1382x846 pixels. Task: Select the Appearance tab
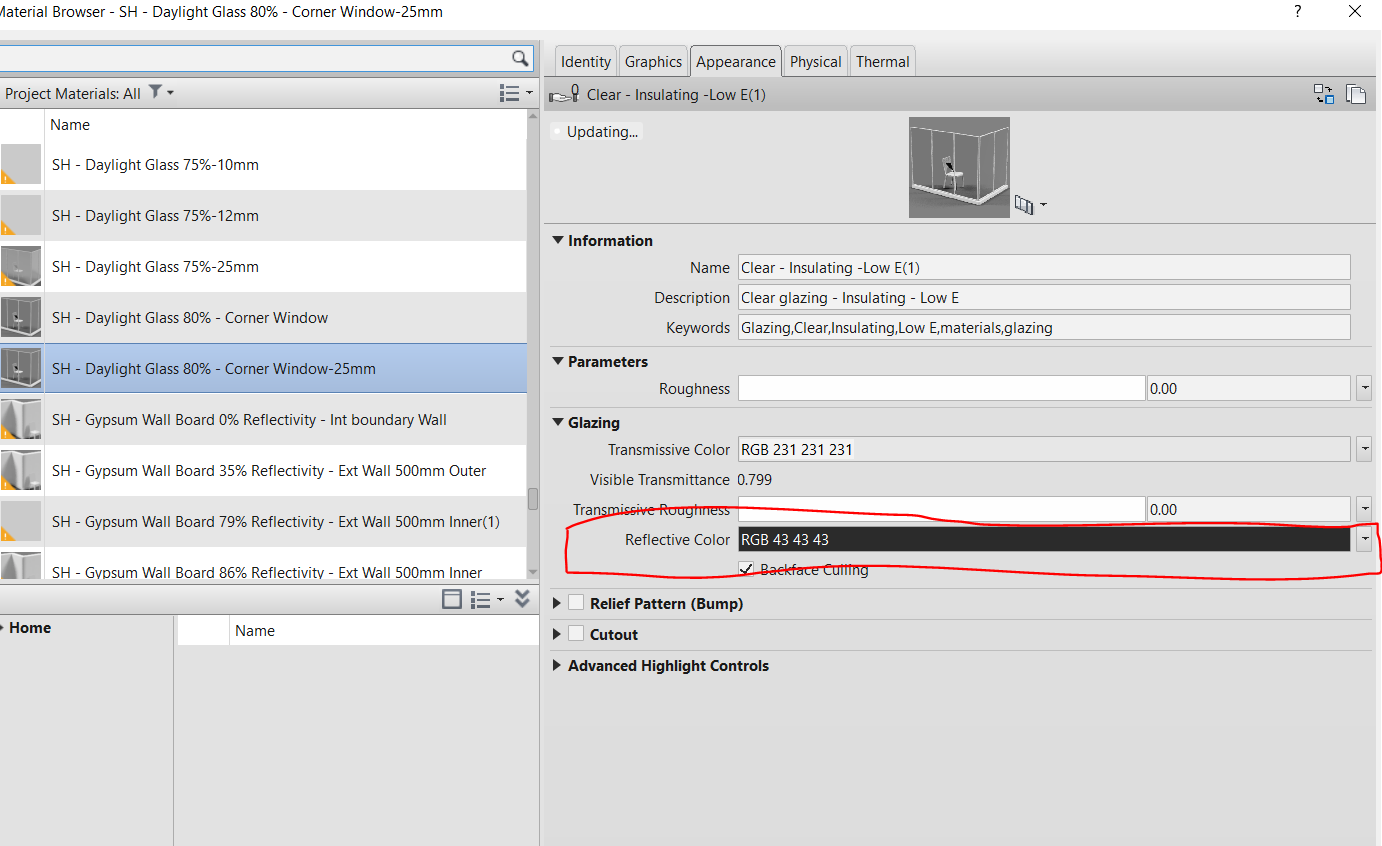pos(736,61)
